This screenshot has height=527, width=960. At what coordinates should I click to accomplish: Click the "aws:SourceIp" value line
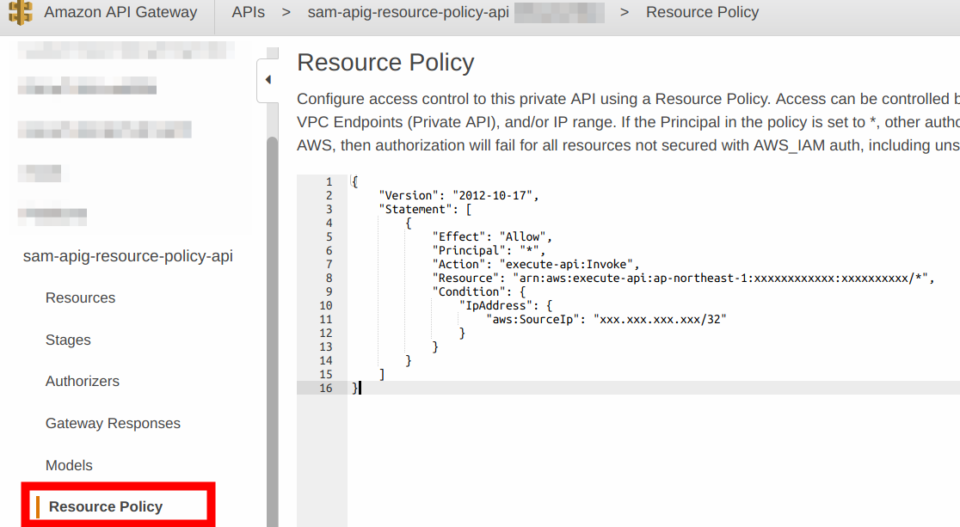[606, 320]
